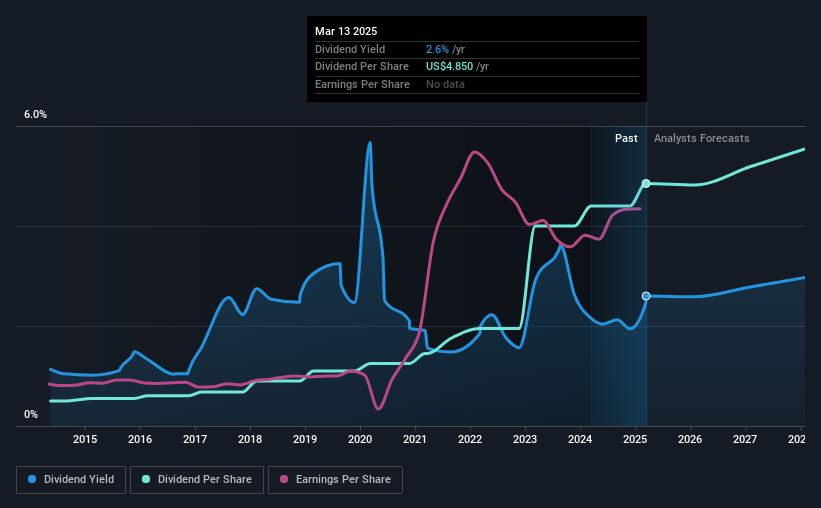Click the US$4.850 value in tooltip
Image resolution: width=821 pixels, height=508 pixels.
(449, 67)
